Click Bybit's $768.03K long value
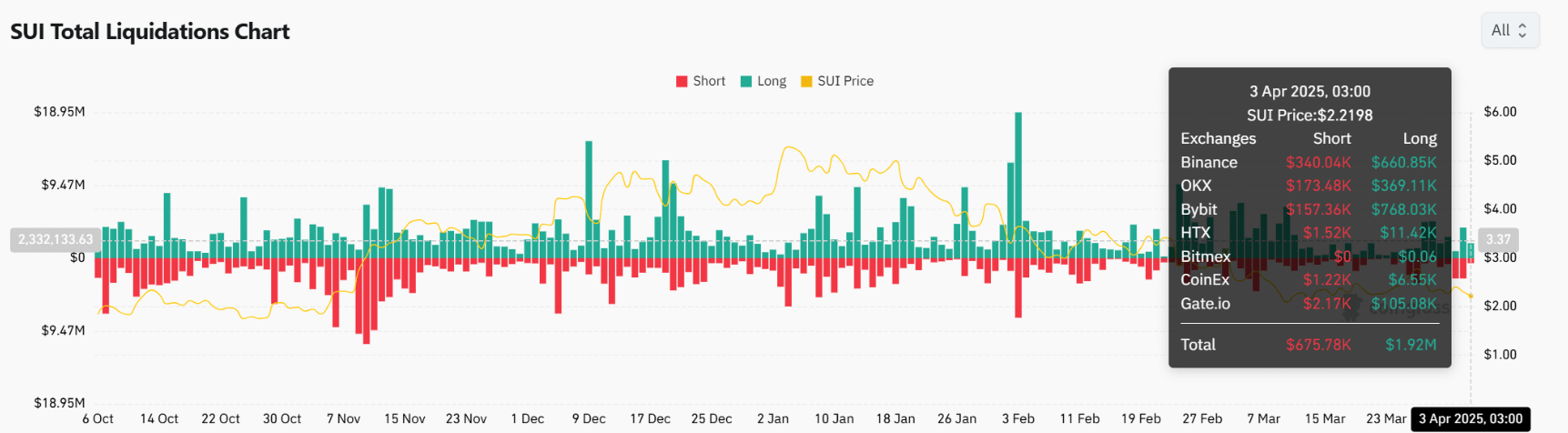The height and width of the screenshot is (433, 1568). click(x=1403, y=209)
